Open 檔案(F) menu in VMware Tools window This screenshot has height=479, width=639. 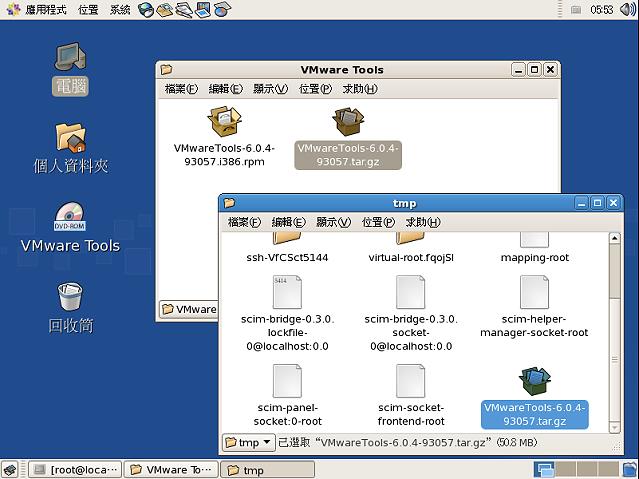[181, 88]
